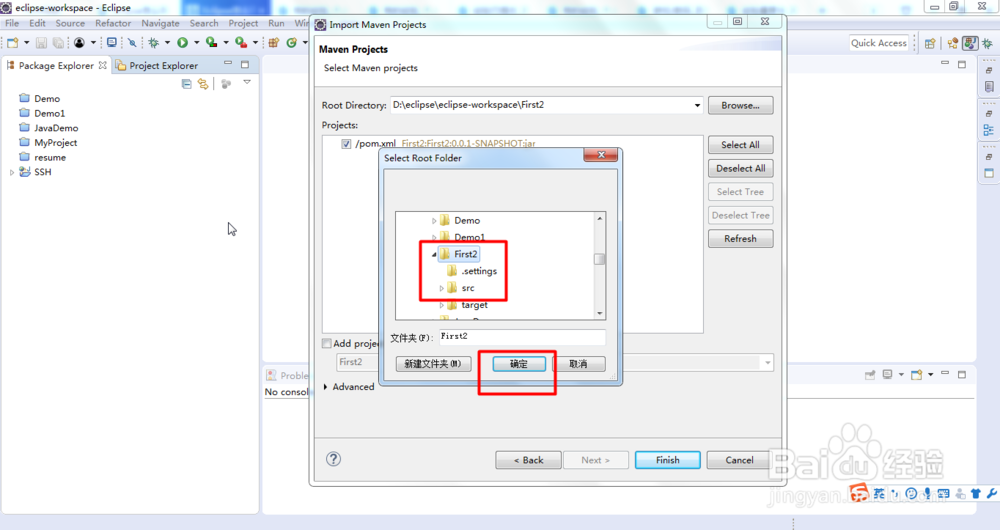Click the New wizard toolbar icon
Image resolution: width=1000 pixels, height=530 pixels.
[13, 43]
